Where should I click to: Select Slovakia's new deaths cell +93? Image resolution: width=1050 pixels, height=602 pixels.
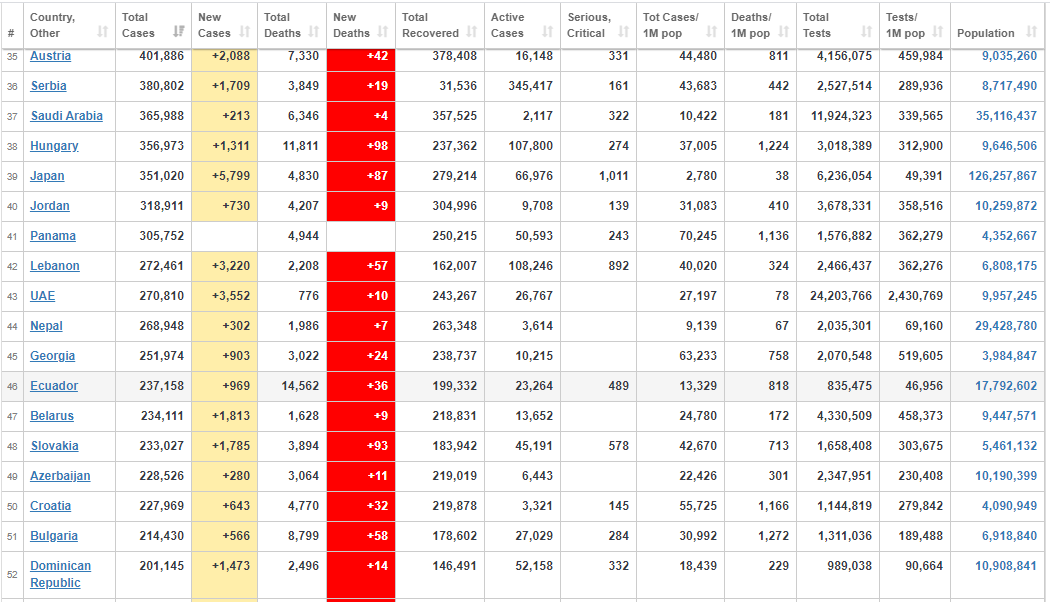click(x=361, y=446)
